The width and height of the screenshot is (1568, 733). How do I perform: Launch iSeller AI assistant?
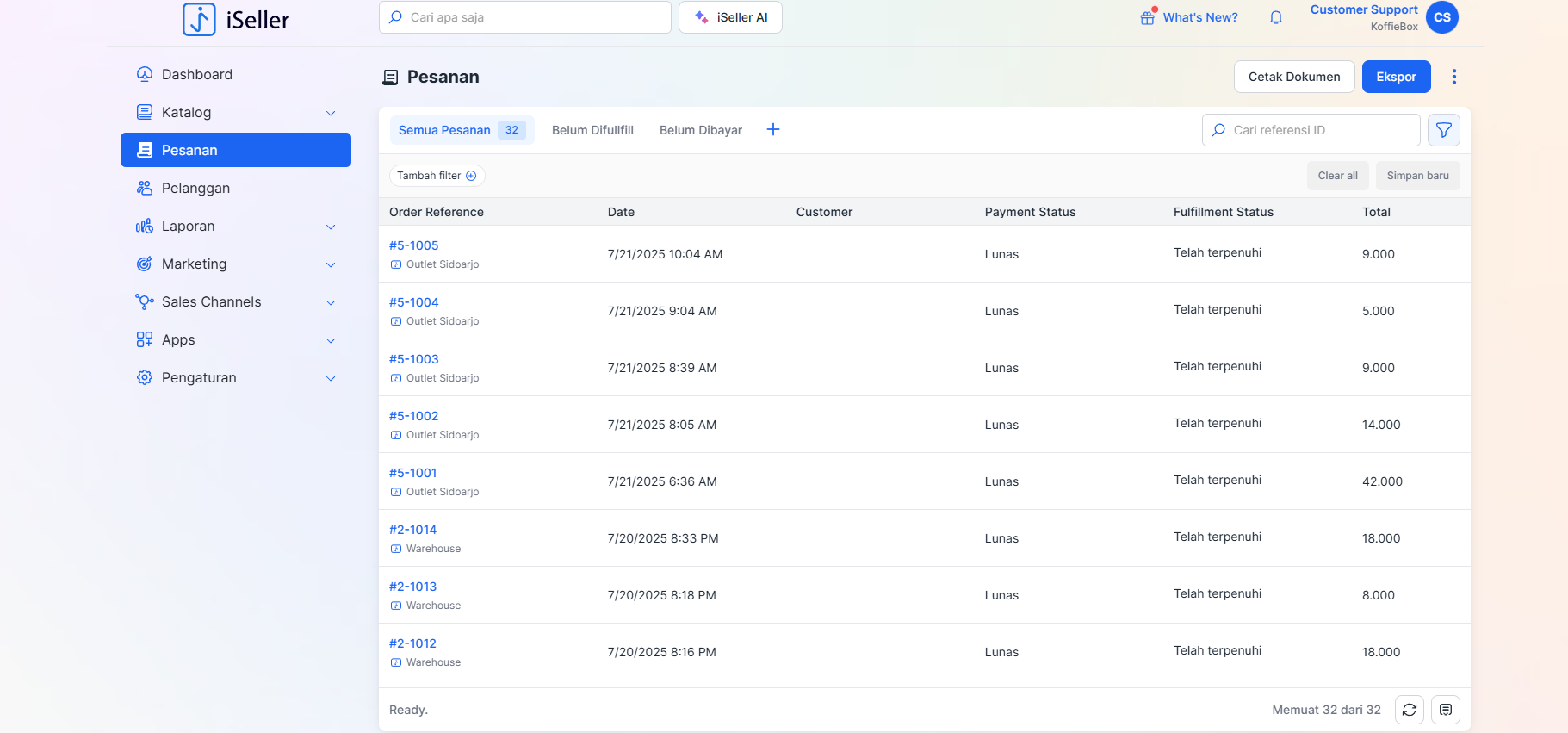click(730, 17)
